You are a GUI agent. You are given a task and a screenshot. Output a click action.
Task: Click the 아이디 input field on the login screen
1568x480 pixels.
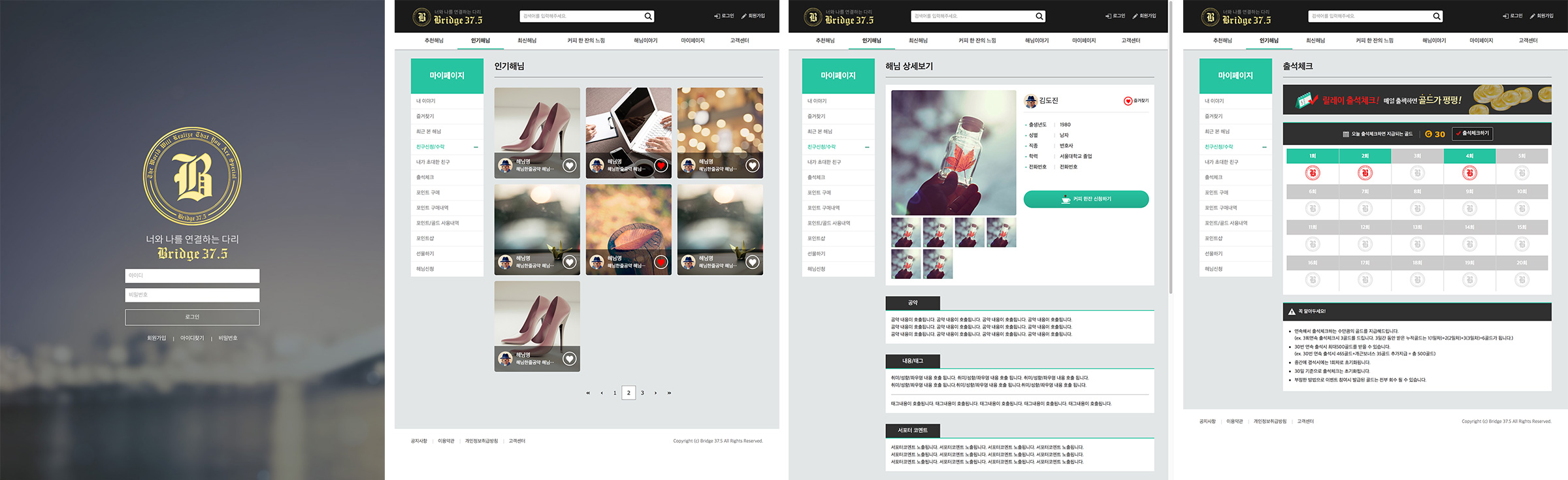(x=192, y=276)
